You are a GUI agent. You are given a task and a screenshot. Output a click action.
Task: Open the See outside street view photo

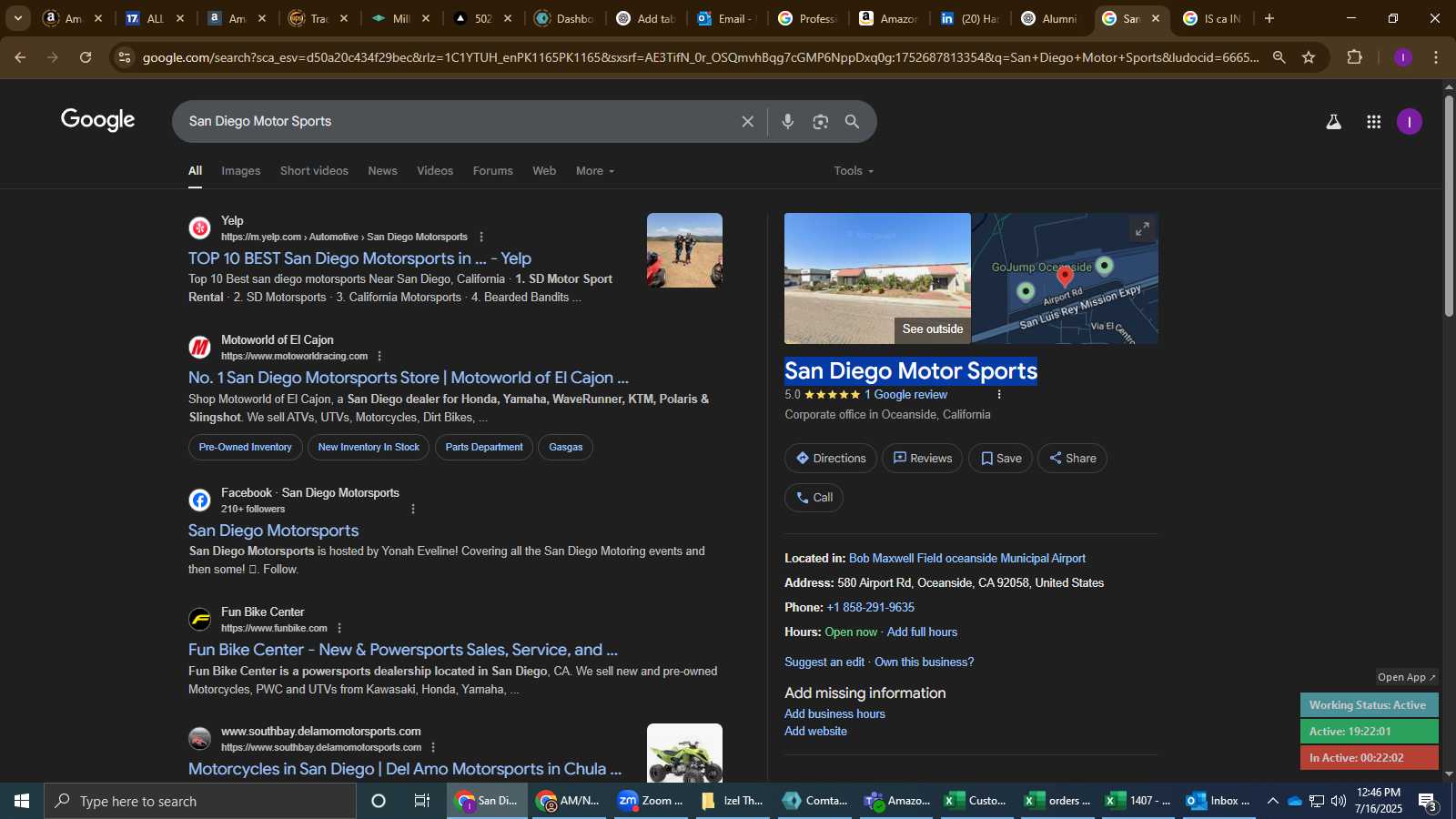point(877,278)
